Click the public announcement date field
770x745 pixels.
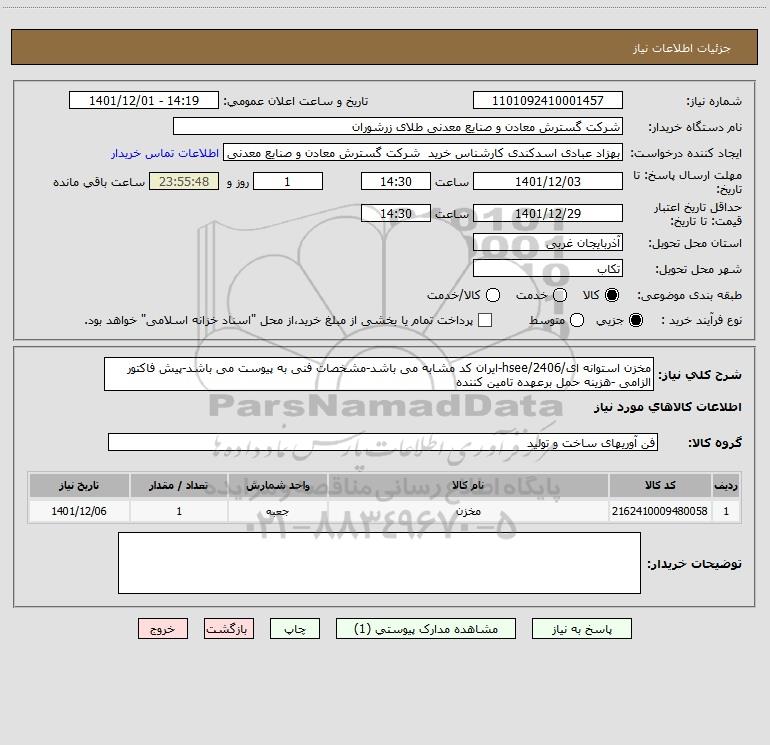tap(144, 100)
